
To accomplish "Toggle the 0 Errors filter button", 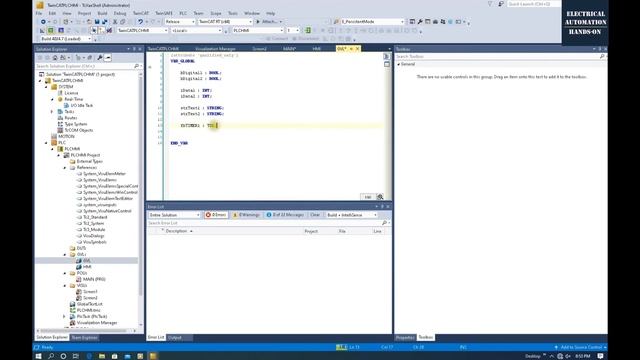I will tap(216, 215).
